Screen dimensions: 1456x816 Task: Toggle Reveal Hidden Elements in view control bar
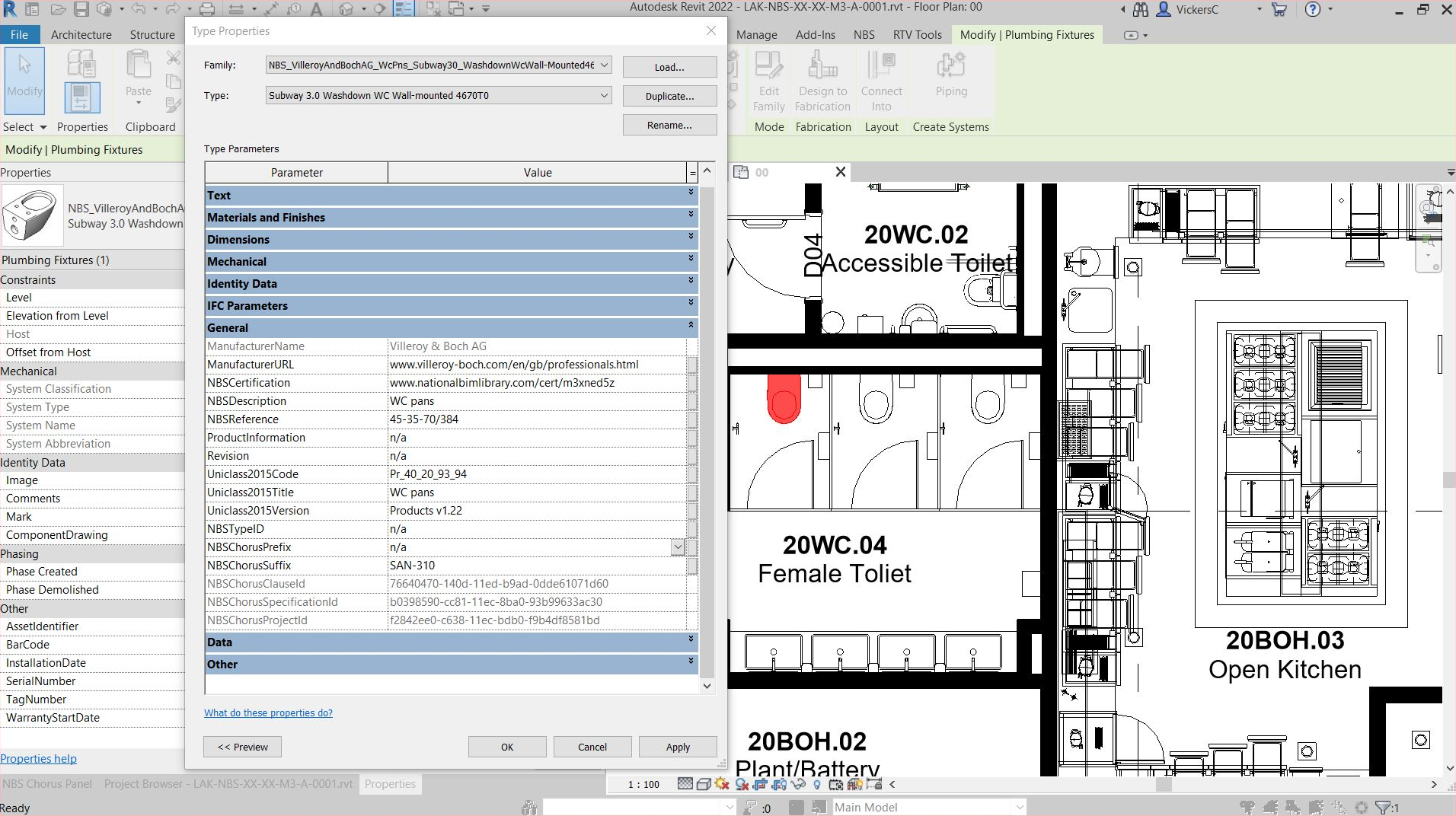click(817, 785)
